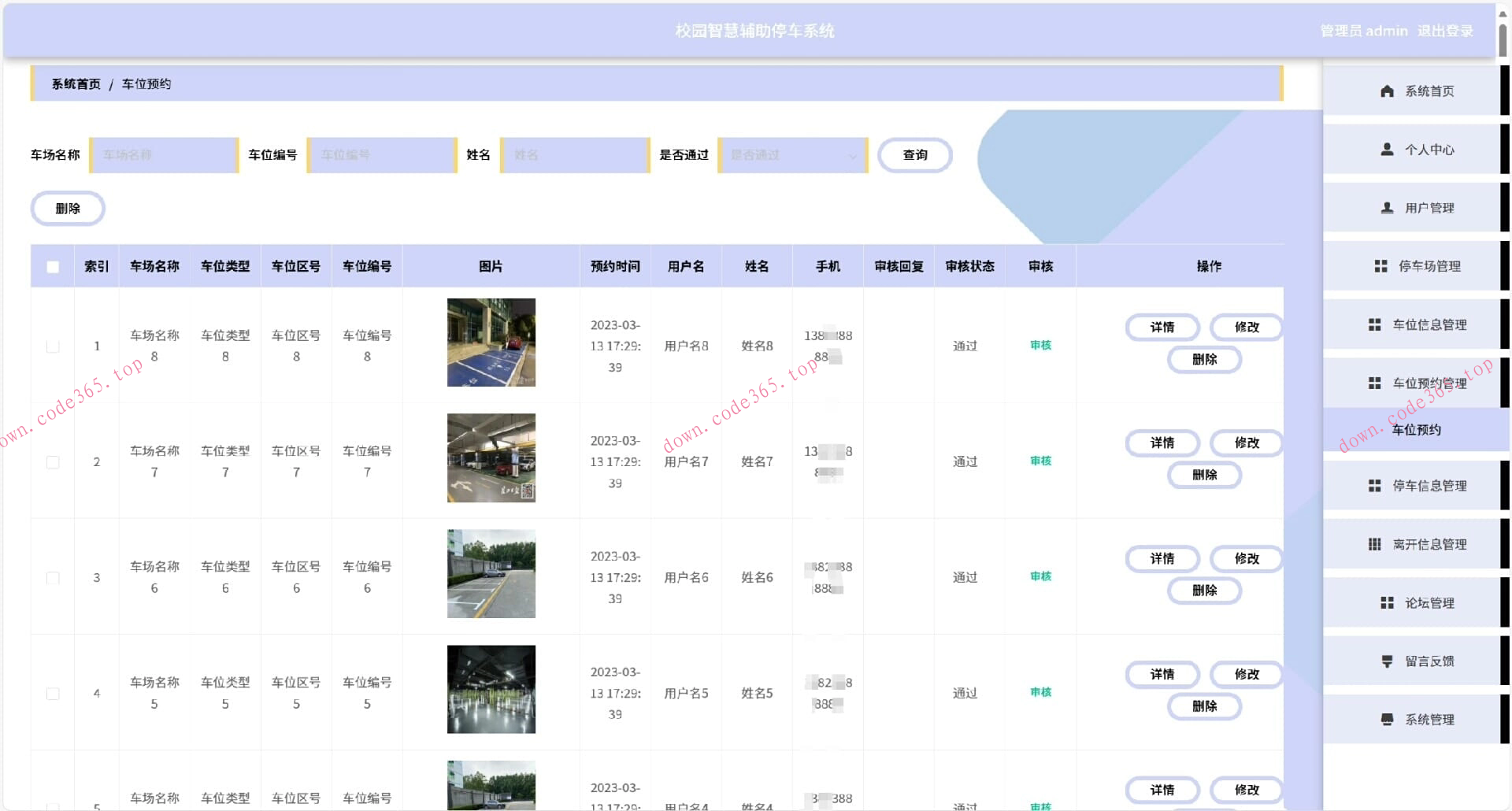1512x811 pixels.
Task: Click the parking image thumbnail in row 2
Action: (491, 457)
